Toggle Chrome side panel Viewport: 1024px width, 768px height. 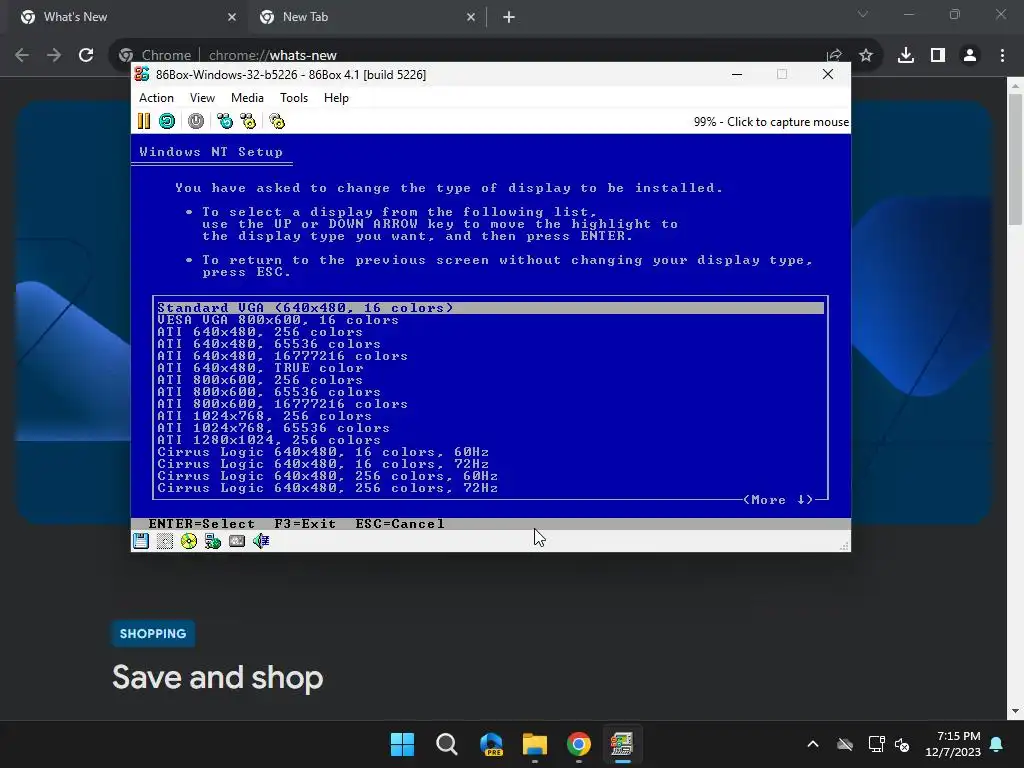pos(938,56)
